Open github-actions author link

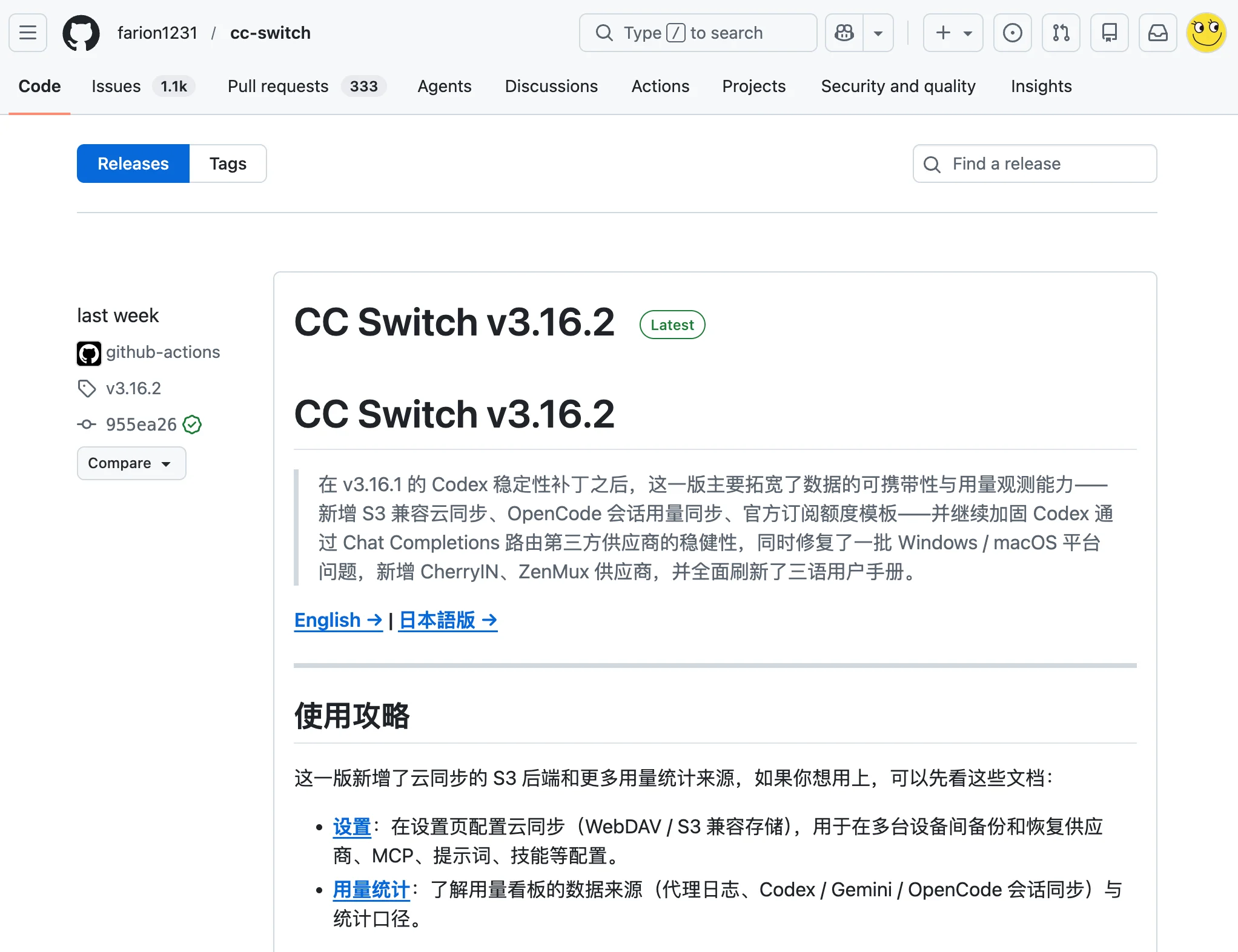click(163, 352)
